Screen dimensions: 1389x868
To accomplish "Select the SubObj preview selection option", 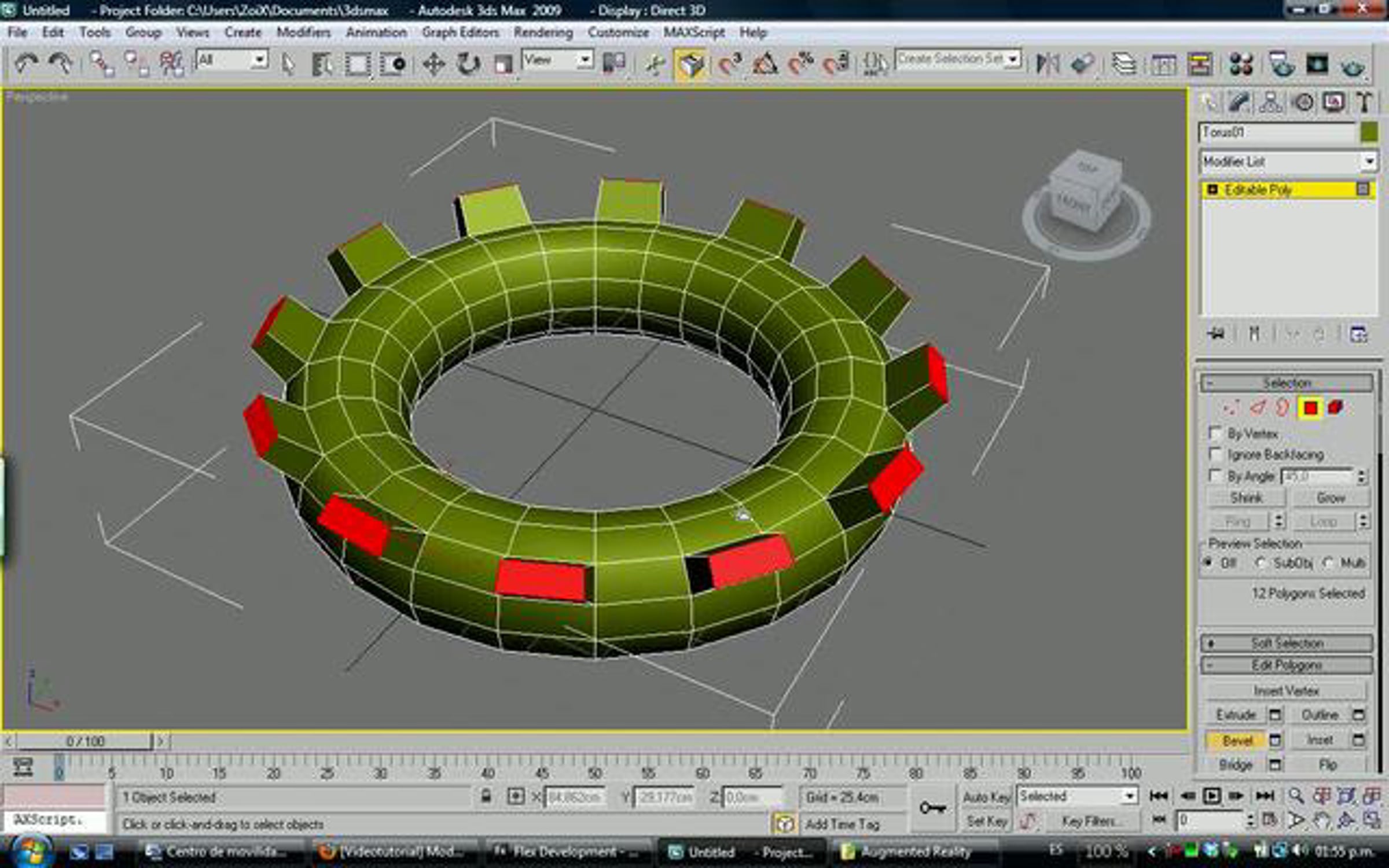I will coord(1261,562).
